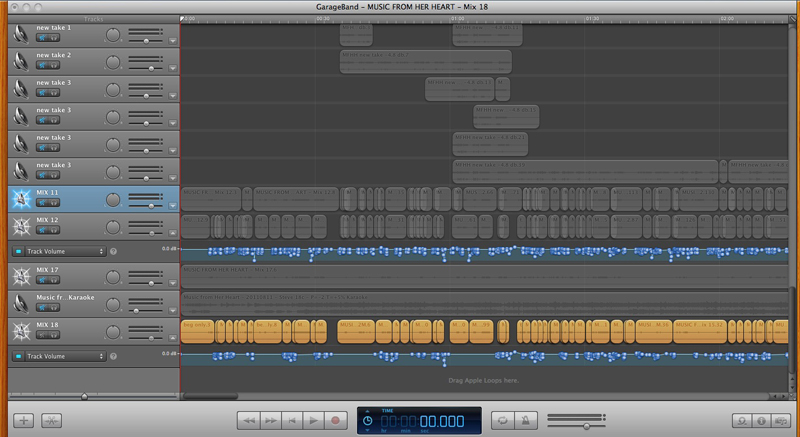
Task: Show the Track Info panel button
Action: pos(762,421)
